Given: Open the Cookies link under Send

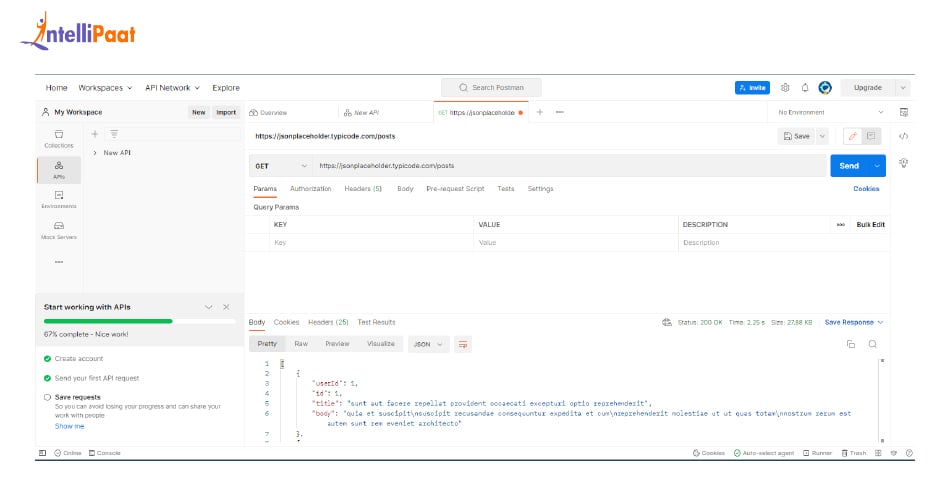Looking at the screenshot, I should pyautogui.click(x=866, y=189).
